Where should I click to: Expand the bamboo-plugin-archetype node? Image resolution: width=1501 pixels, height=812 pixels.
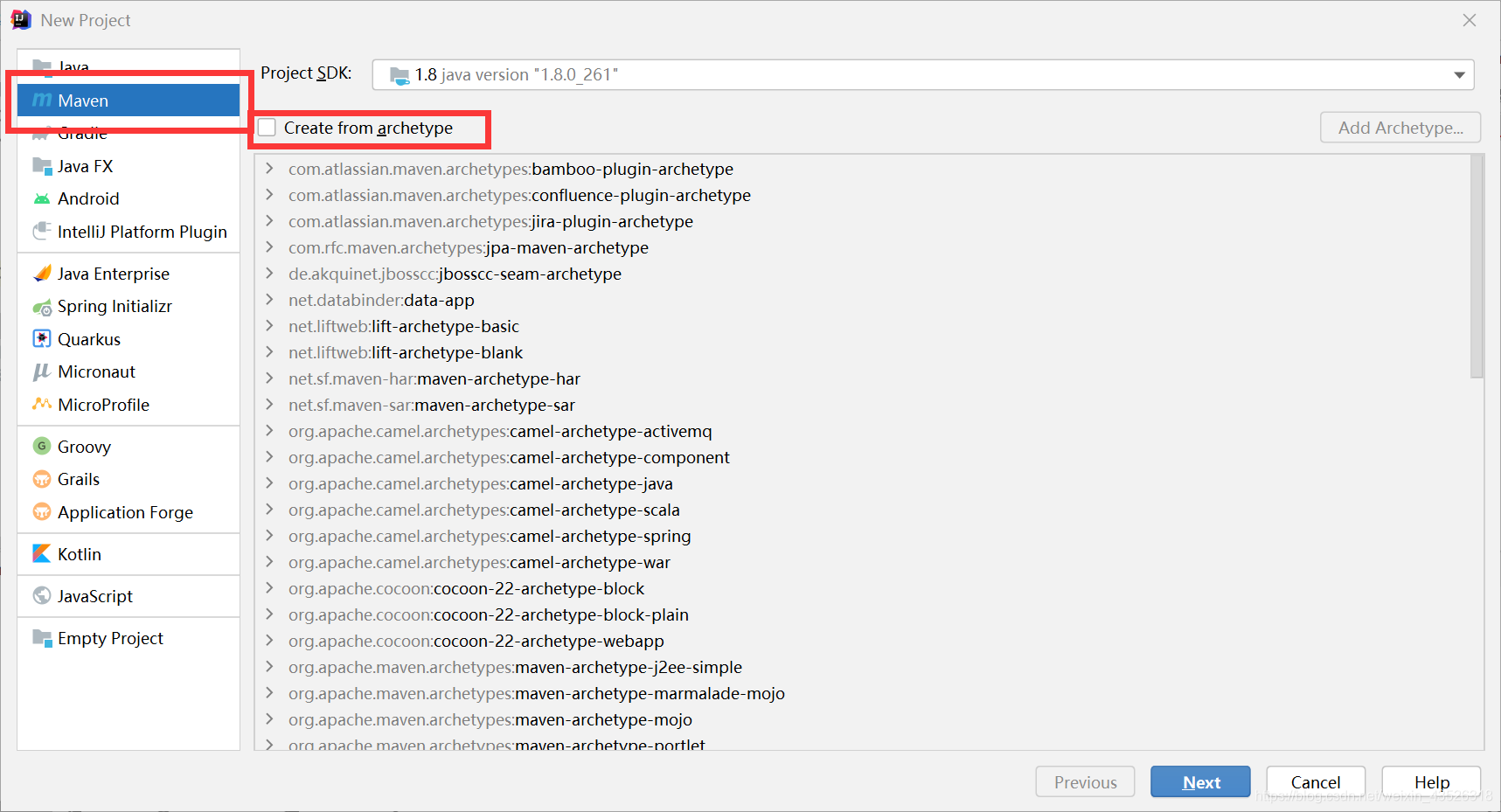[x=270, y=169]
